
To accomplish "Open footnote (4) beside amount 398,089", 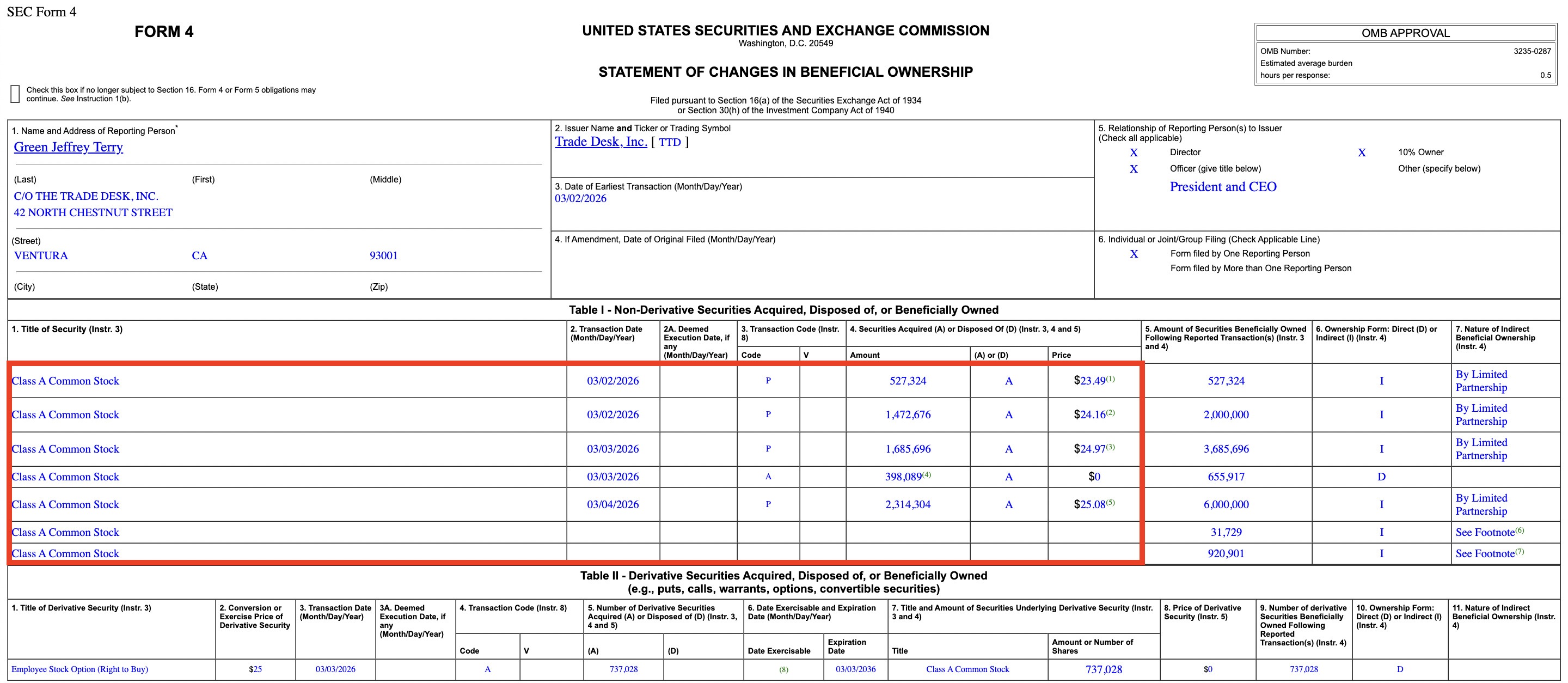I will pyautogui.click(x=927, y=475).
